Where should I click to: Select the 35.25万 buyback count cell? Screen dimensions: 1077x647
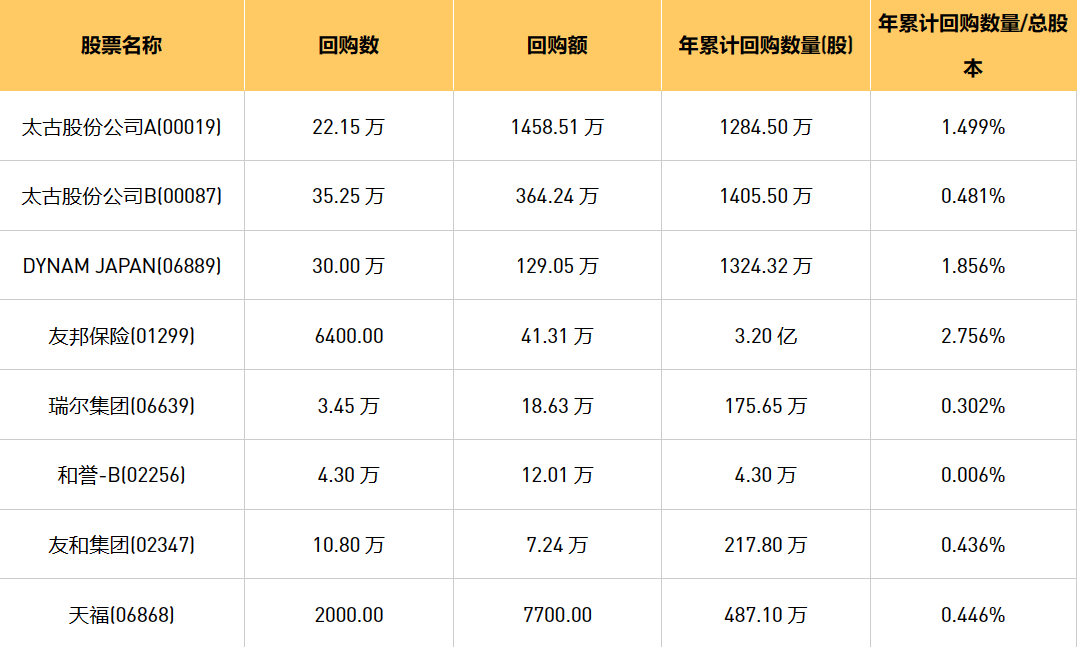coord(348,196)
